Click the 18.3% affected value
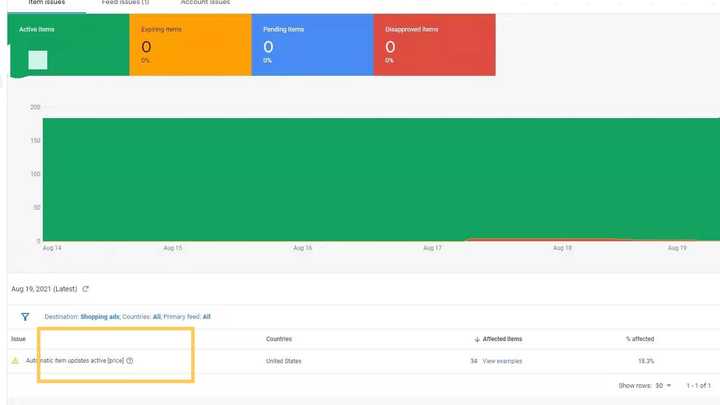The width and height of the screenshot is (720, 405). 646,361
